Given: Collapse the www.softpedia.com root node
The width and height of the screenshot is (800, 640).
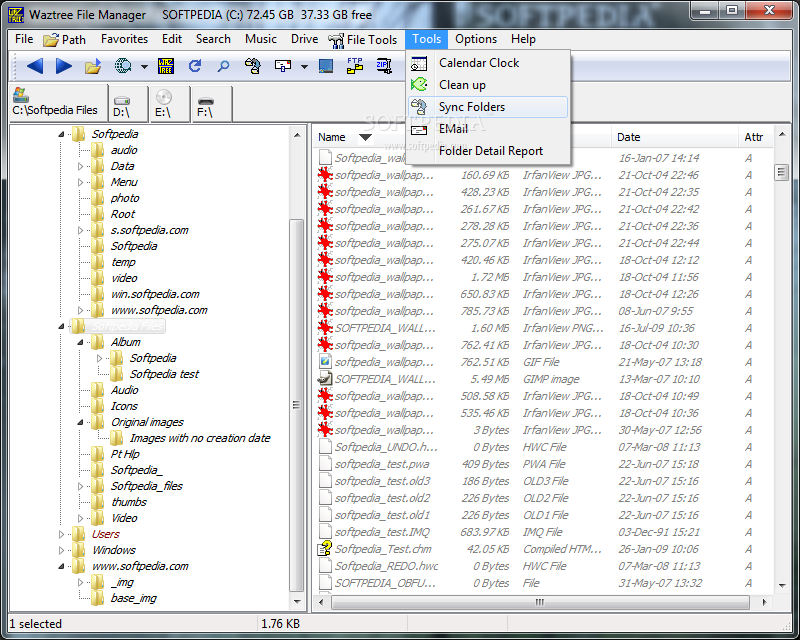Looking at the screenshot, I should pos(61,567).
